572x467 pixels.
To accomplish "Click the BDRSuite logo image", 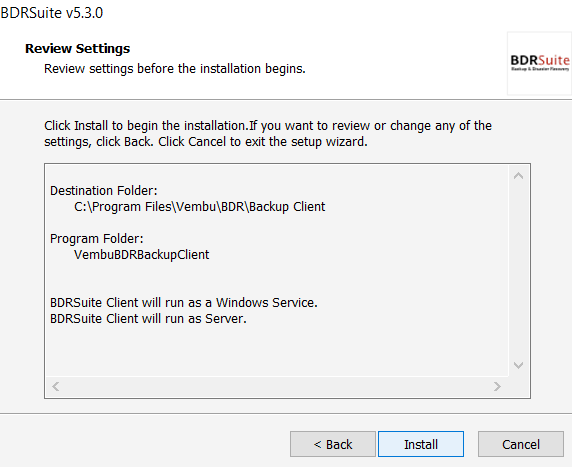I will click(x=540, y=63).
